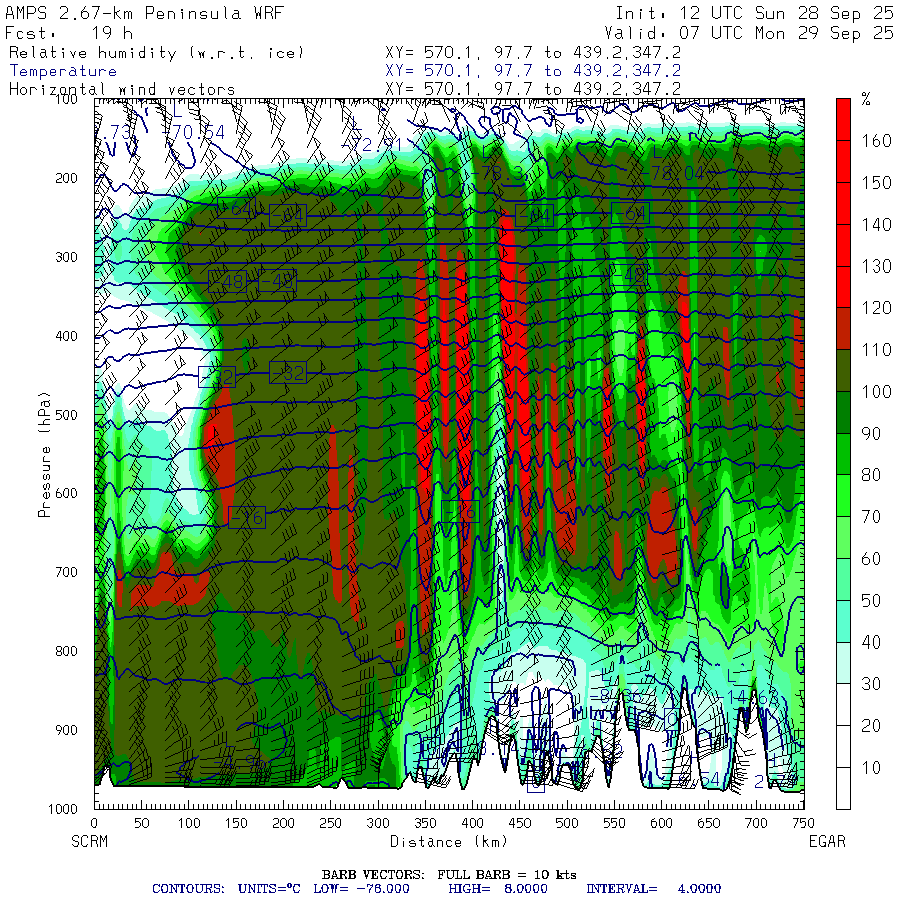Click the 'Init: 12 UTC Sun 28 Sep 25' line

point(754,13)
